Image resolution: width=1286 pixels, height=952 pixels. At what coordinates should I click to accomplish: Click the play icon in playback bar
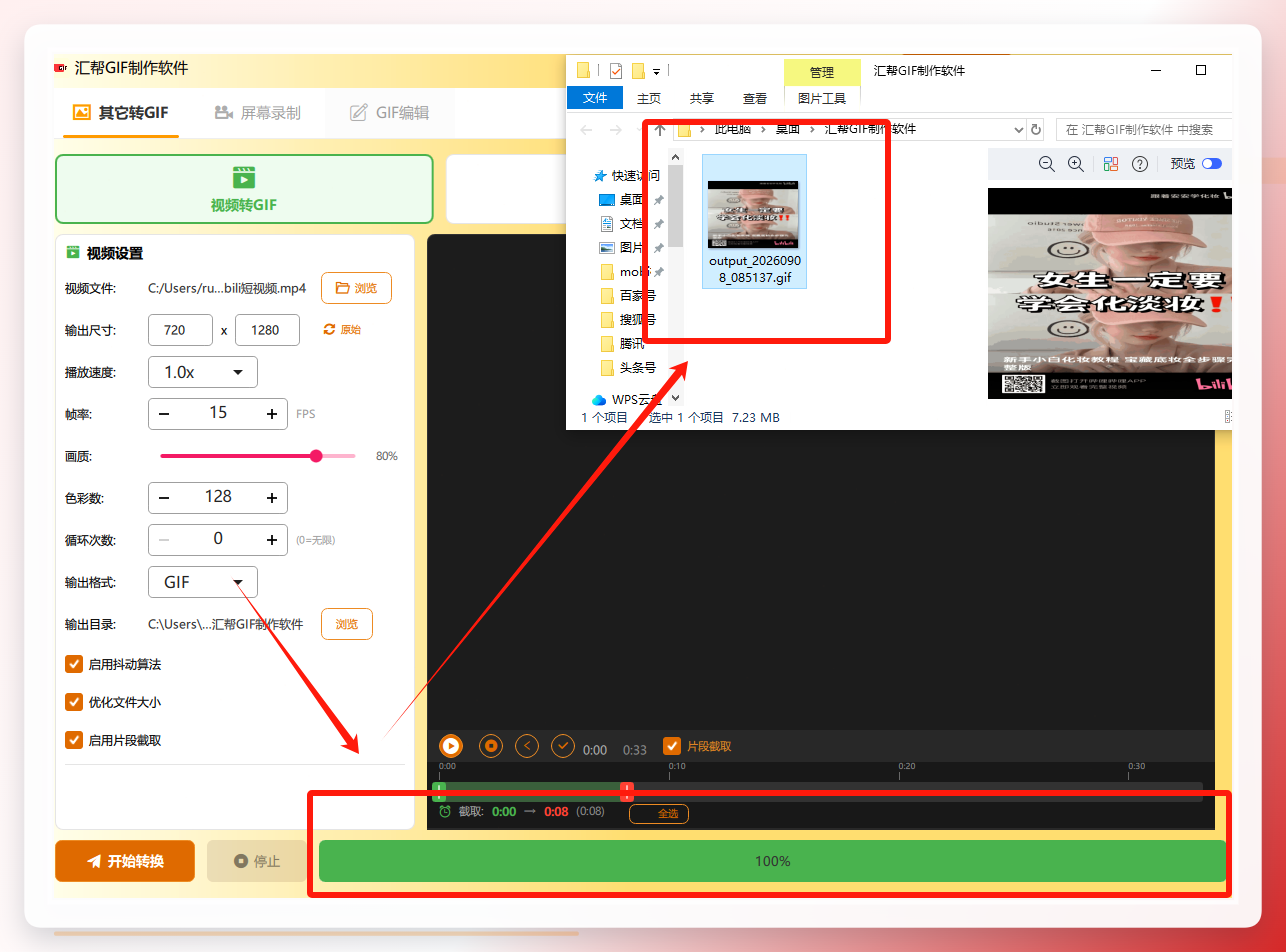pos(451,746)
